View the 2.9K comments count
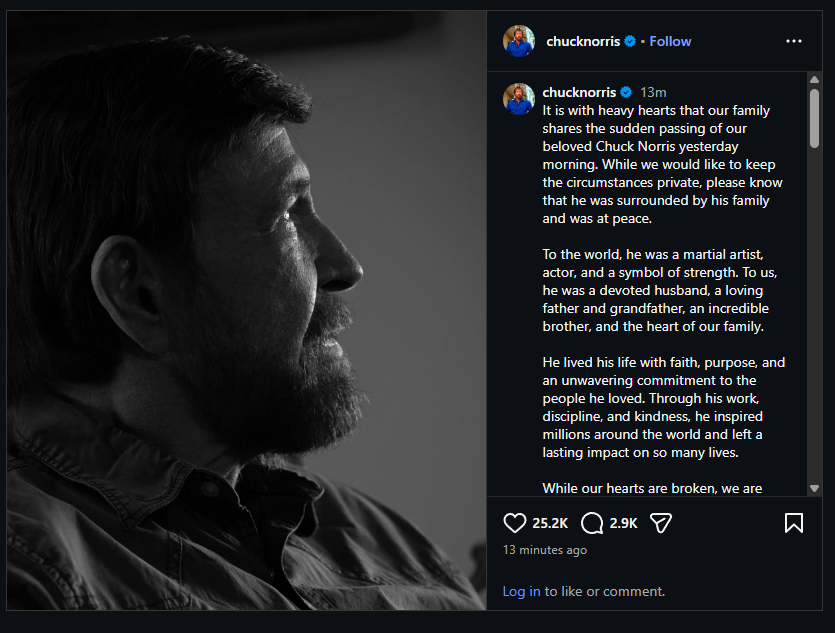835x633 pixels. tap(623, 523)
